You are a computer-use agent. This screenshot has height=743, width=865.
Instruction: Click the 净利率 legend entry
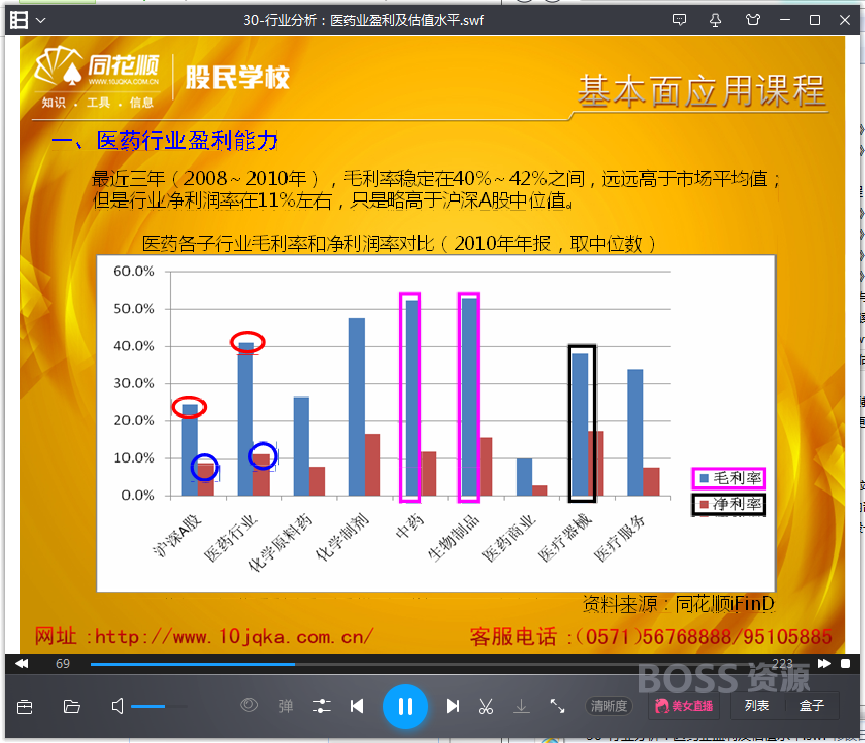pos(729,504)
